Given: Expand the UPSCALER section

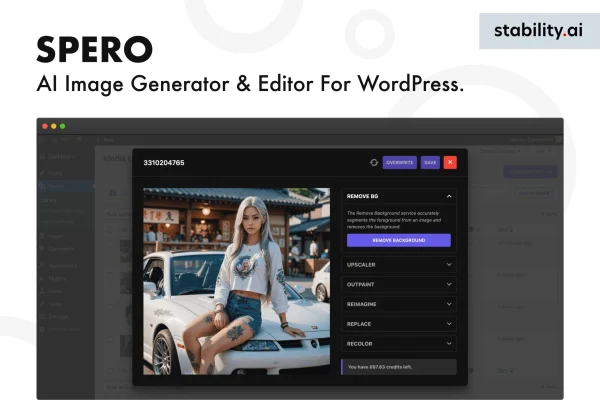Looking at the screenshot, I should [399, 265].
